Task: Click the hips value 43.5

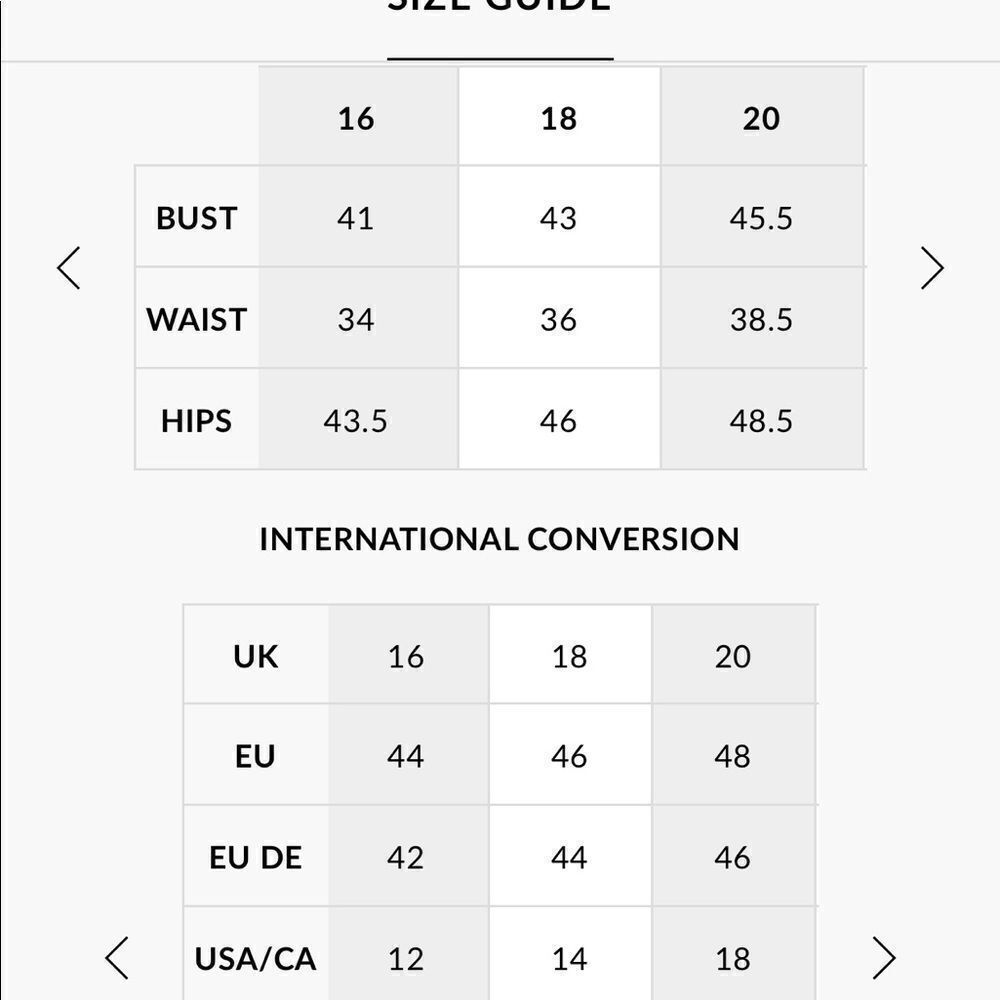Action: click(x=358, y=420)
